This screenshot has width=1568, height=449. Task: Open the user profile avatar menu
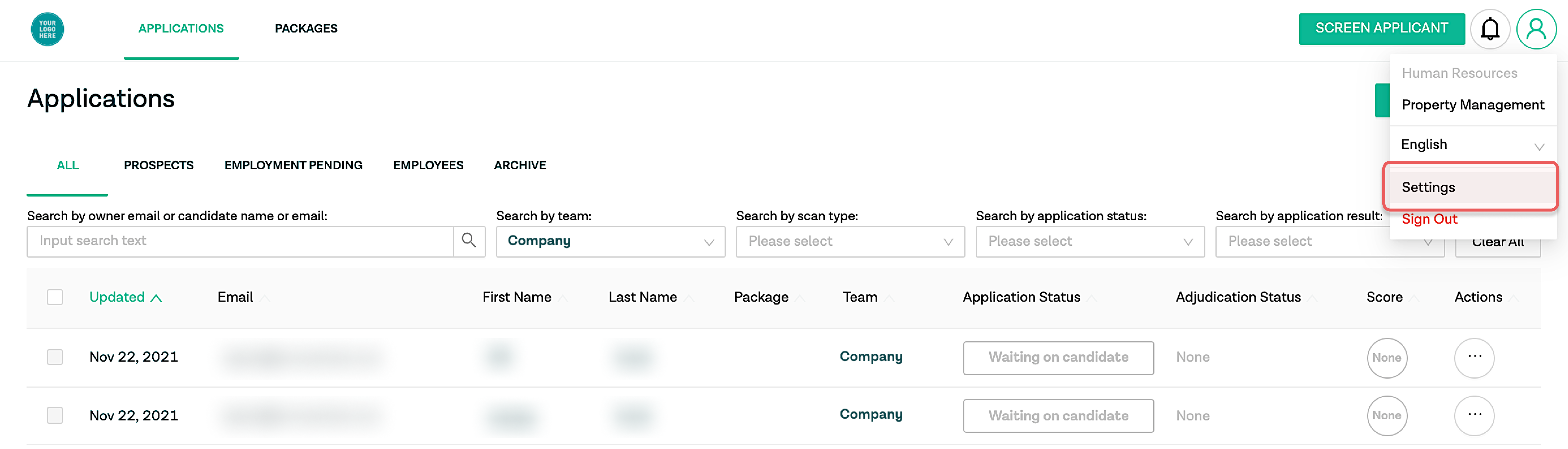click(x=1536, y=29)
